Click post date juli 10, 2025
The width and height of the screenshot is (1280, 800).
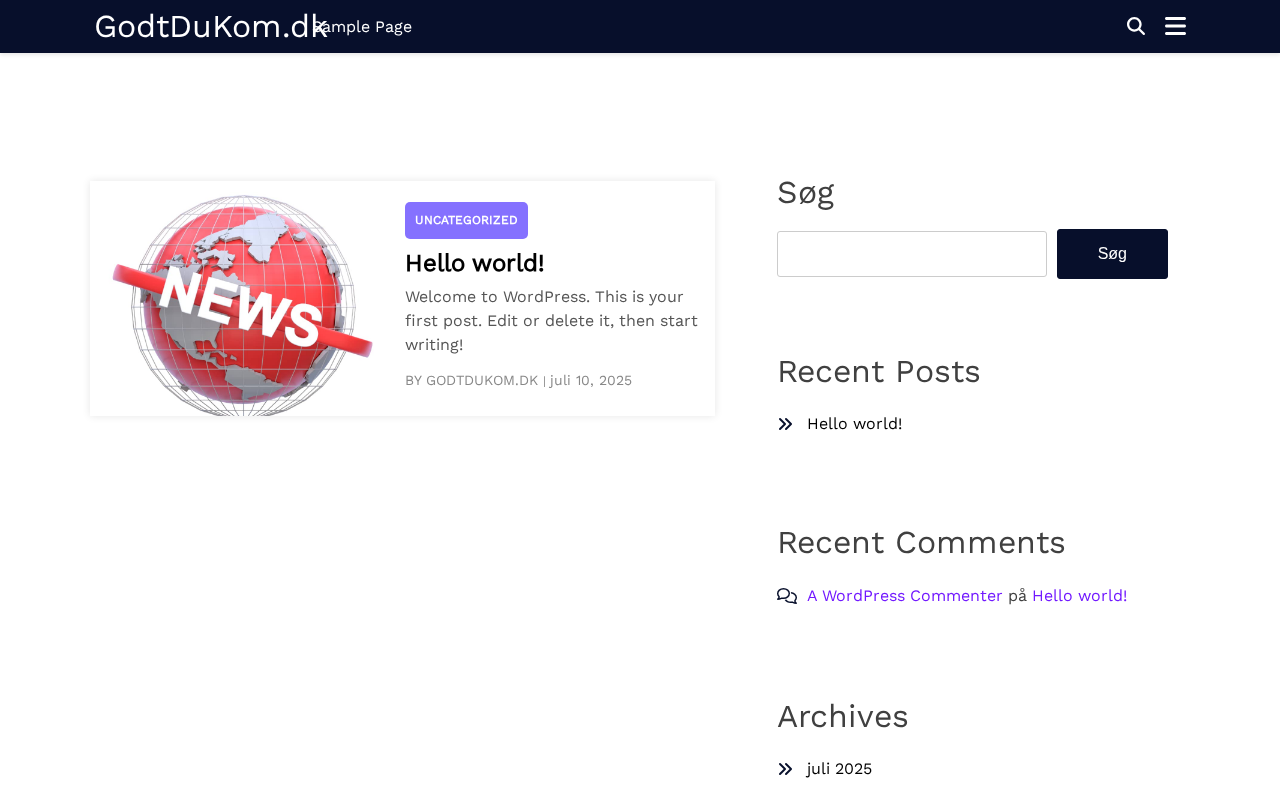coord(591,380)
